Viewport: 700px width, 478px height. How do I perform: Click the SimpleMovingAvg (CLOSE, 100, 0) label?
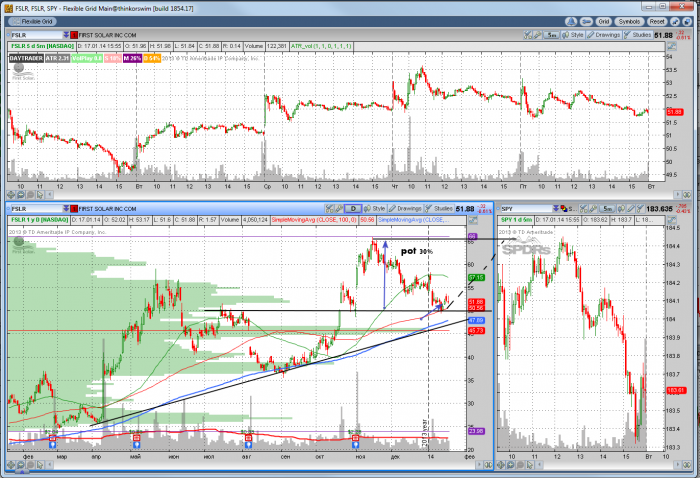click(x=314, y=220)
